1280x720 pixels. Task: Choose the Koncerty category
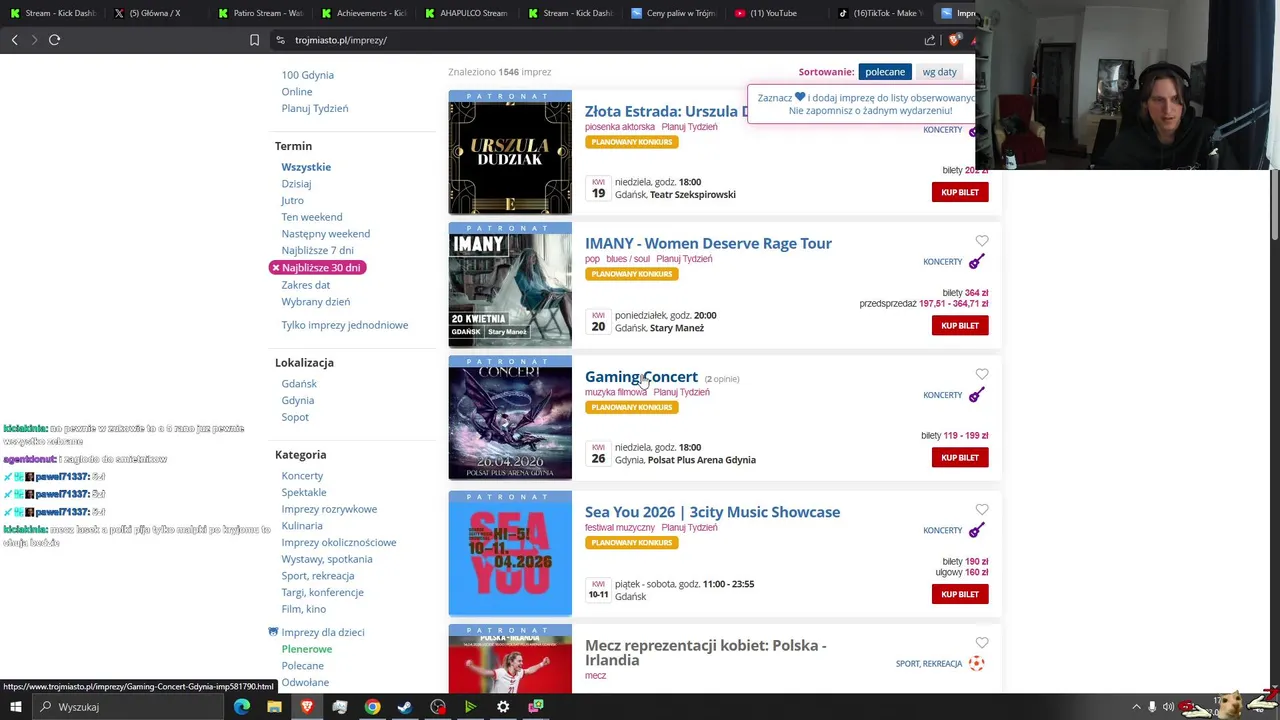point(302,476)
